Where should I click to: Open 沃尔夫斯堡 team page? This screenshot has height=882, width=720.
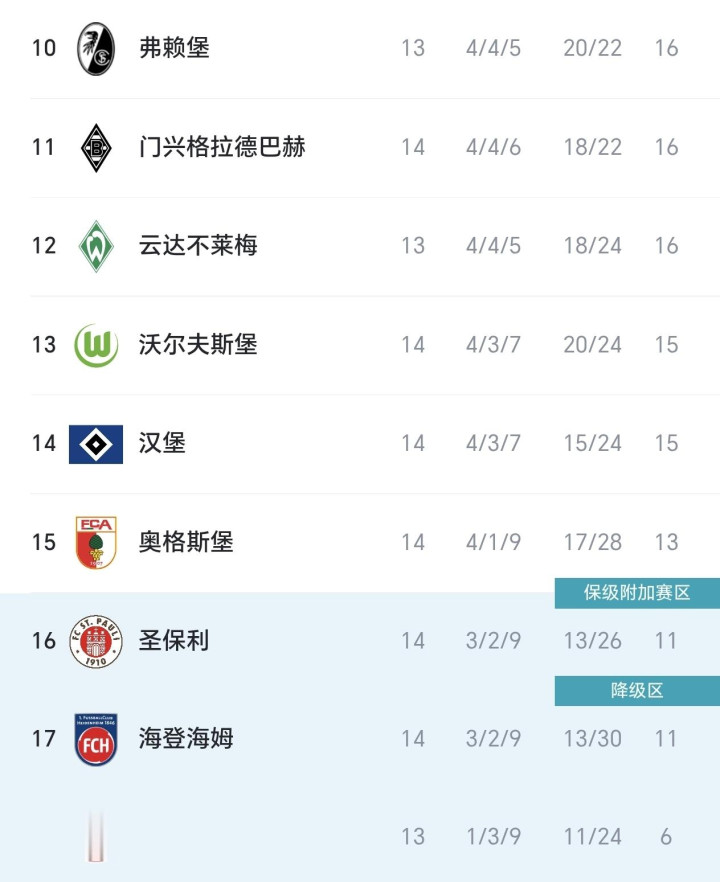pyautogui.click(x=198, y=345)
